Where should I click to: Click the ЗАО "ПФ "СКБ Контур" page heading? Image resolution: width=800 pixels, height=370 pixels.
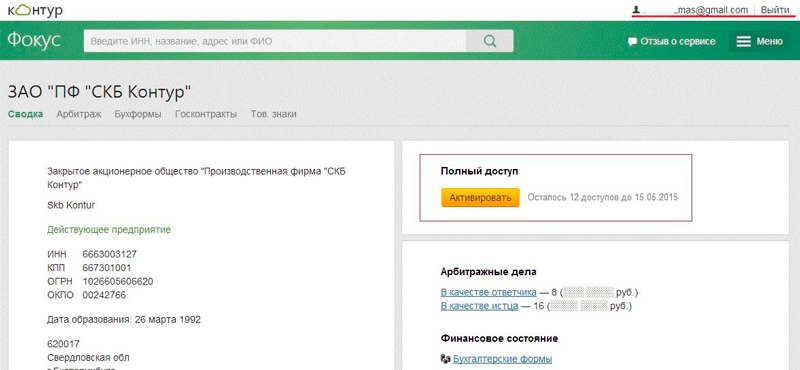(x=99, y=92)
